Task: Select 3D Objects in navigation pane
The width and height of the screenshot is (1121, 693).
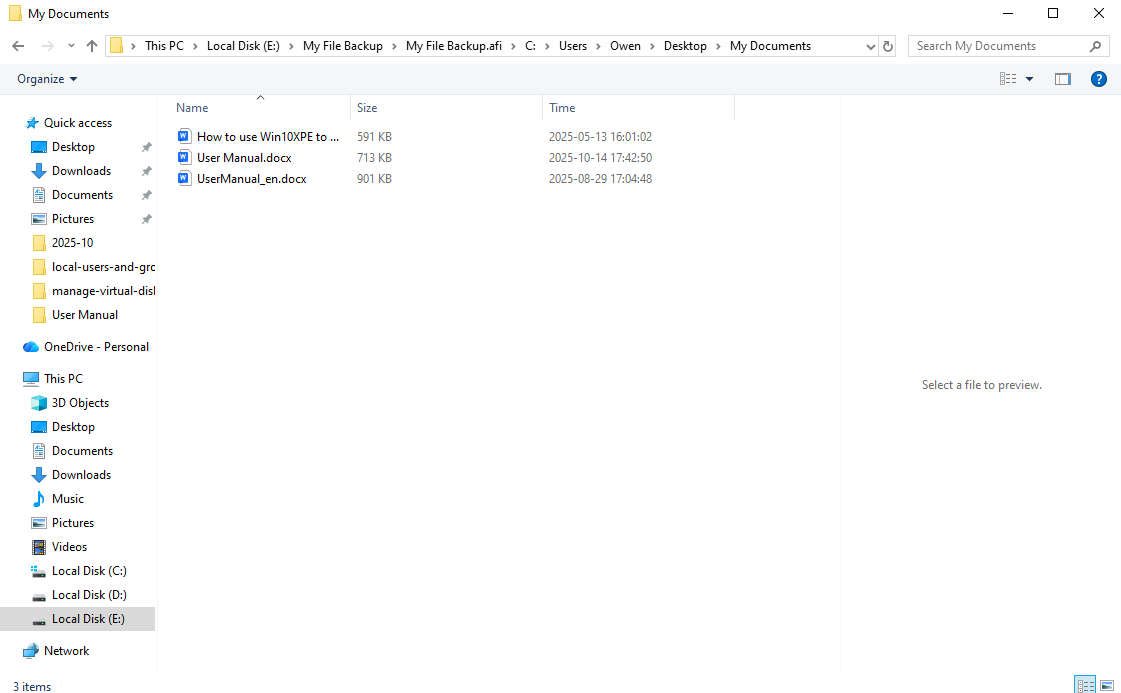Action: coord(80,403)
